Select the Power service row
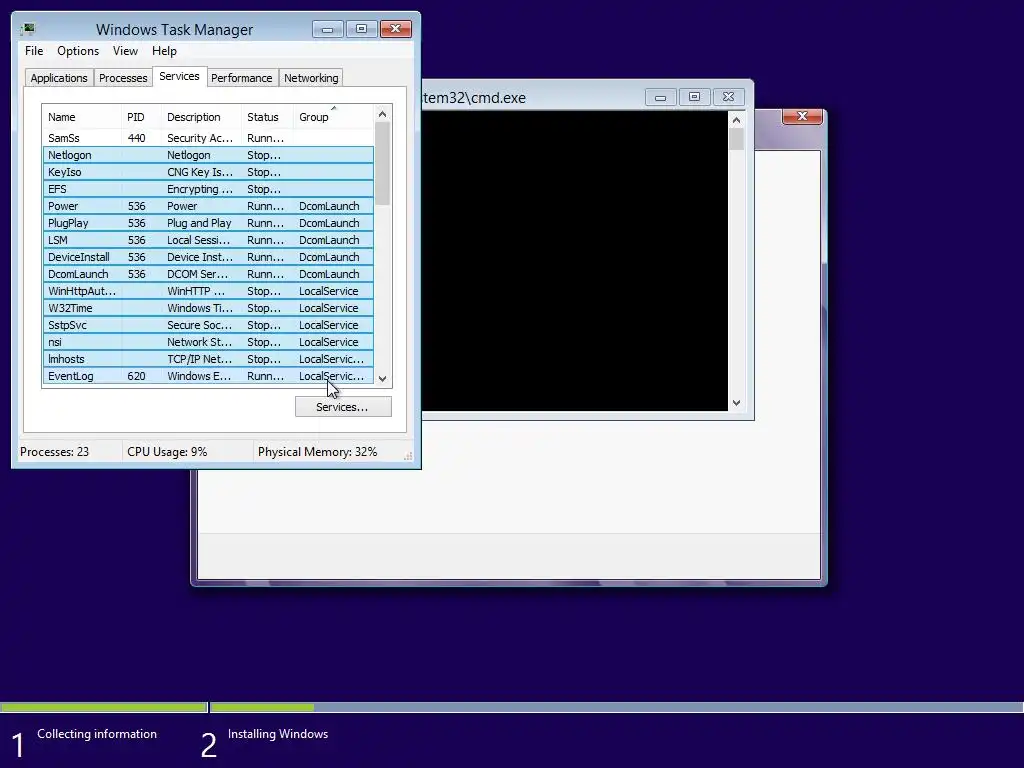The width and height of the screenshot is (1024, 768). [208, 206]
